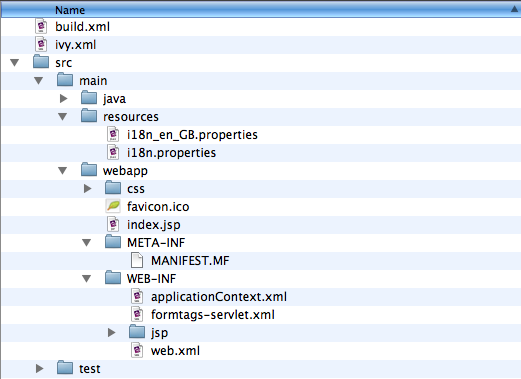Select the i18n.properties file name

[x=171, y=153]
